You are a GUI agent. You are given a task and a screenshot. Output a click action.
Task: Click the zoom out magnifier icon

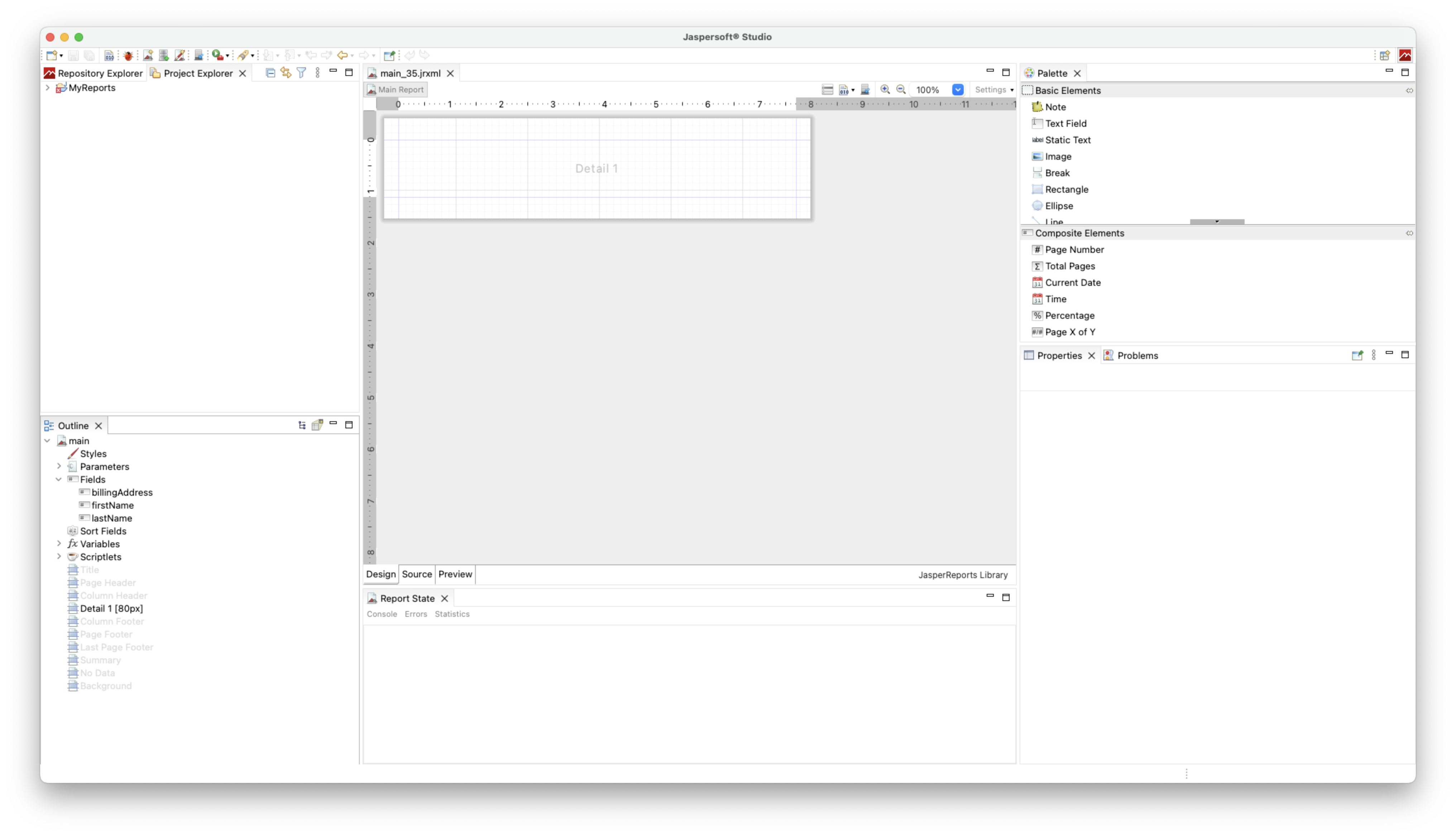tap(901, 90)
